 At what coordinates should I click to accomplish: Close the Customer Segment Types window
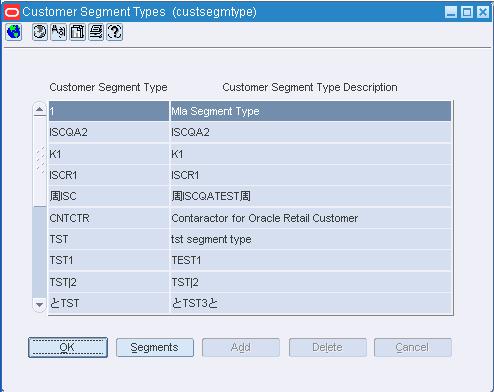(483, 12)
